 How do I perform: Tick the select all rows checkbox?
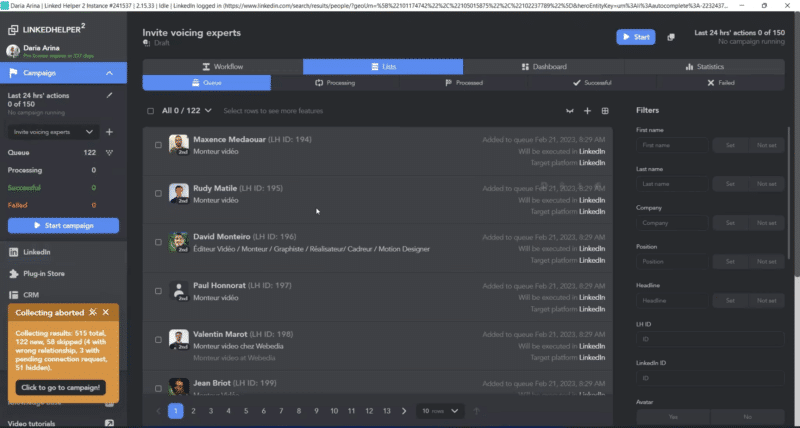[151, 111]
